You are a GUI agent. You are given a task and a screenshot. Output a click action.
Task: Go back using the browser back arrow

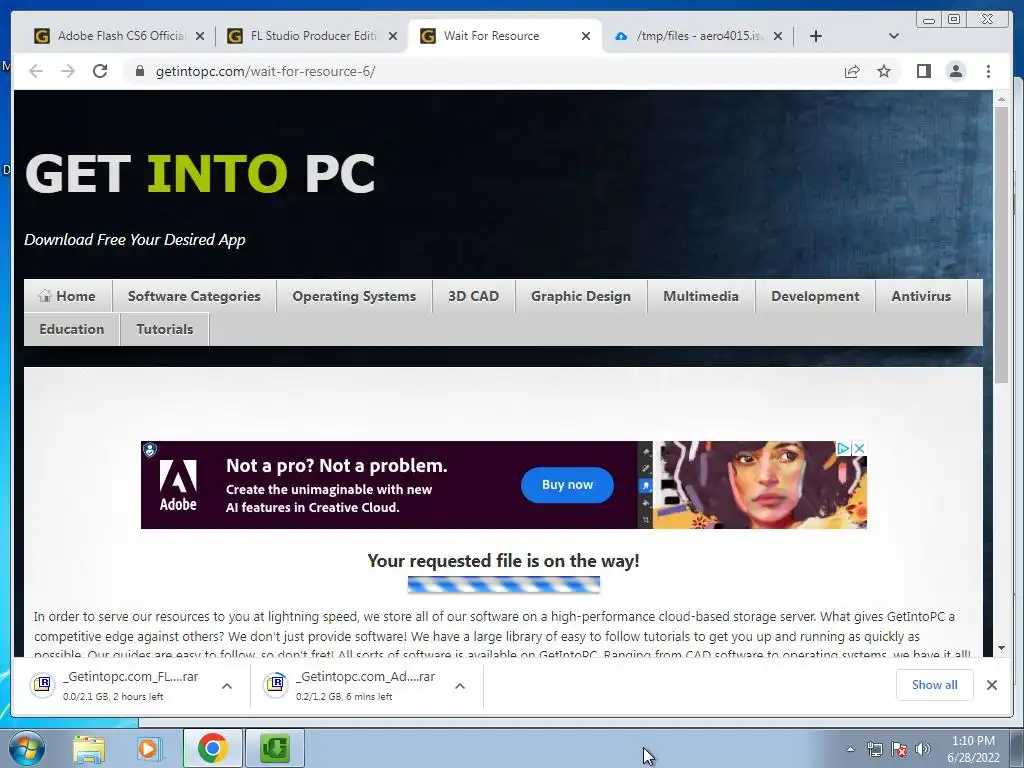(x=36, y=71)
